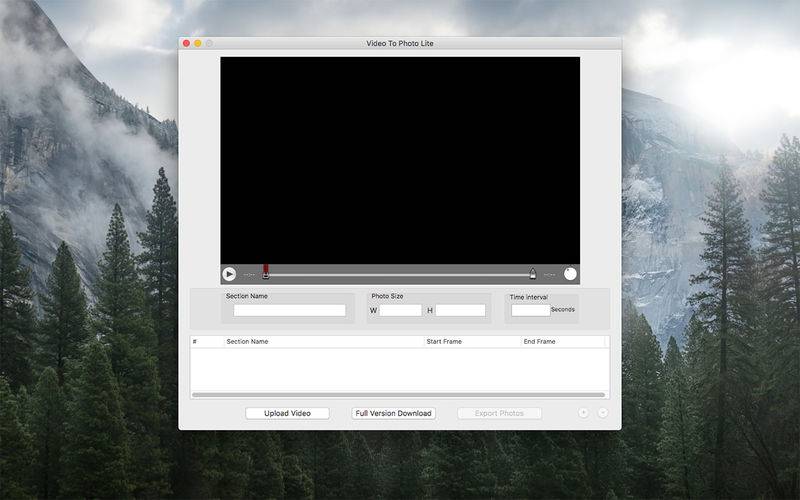The width and height of the screenshot is (800, 500).
Task: Close the Video To Photo Lite window
Action: coord(186,43)
